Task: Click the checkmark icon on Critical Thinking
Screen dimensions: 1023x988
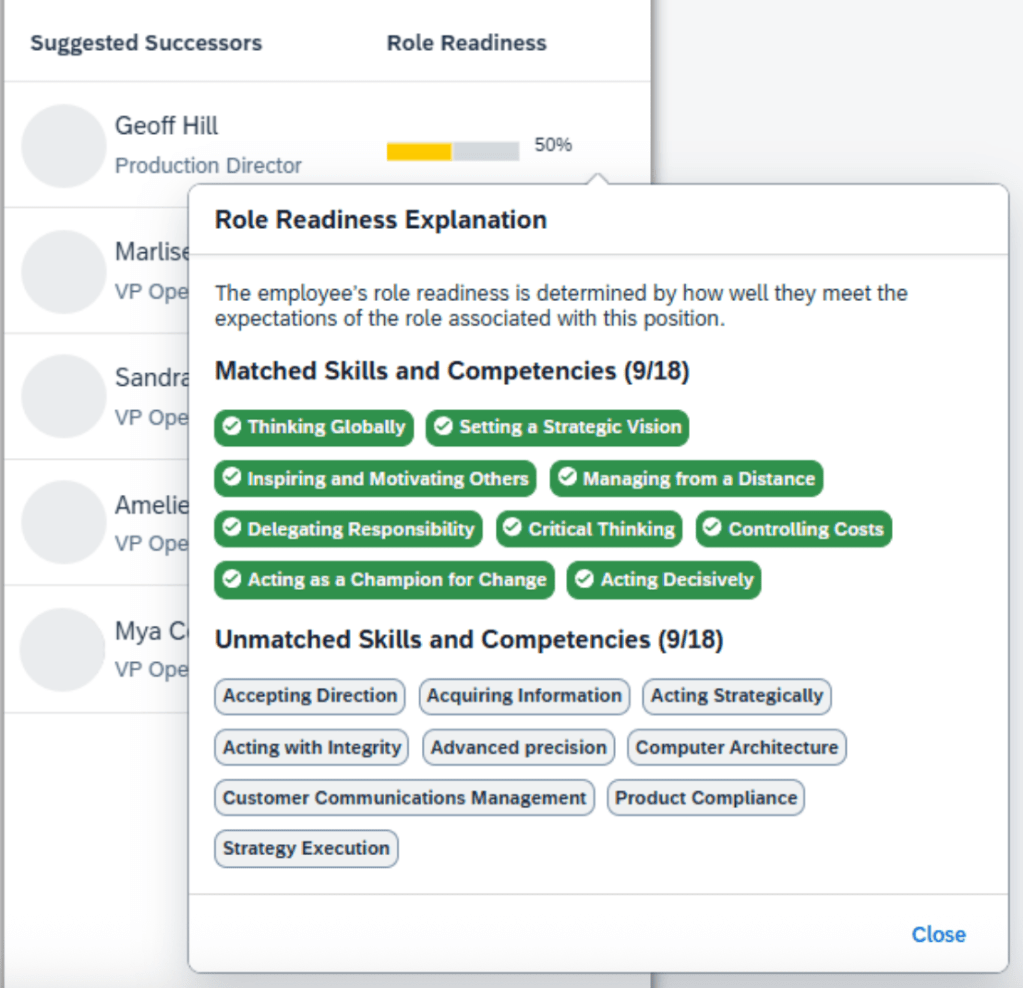Action: coord(513,528)
